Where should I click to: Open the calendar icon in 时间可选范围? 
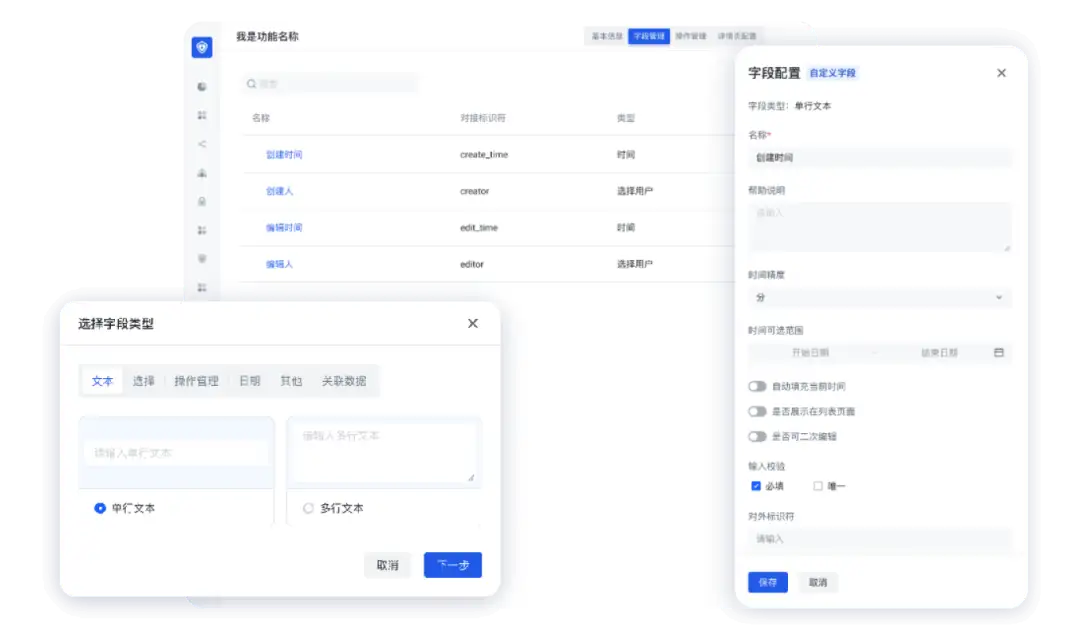pyautogui.click(x=999, y=353)
